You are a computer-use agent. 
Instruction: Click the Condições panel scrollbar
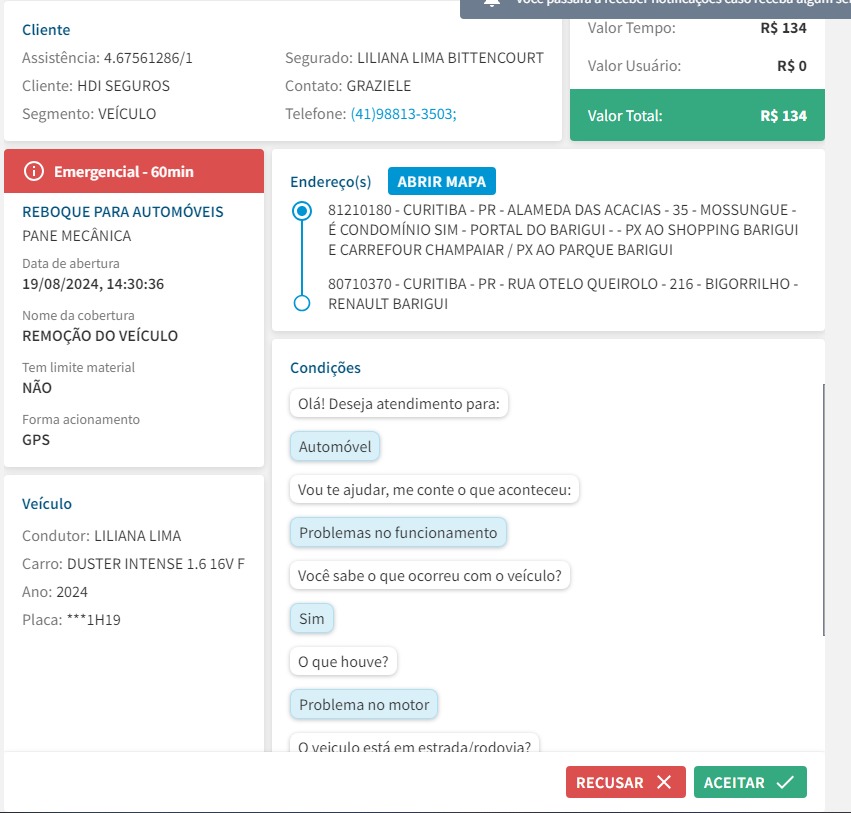coord(824,510)
